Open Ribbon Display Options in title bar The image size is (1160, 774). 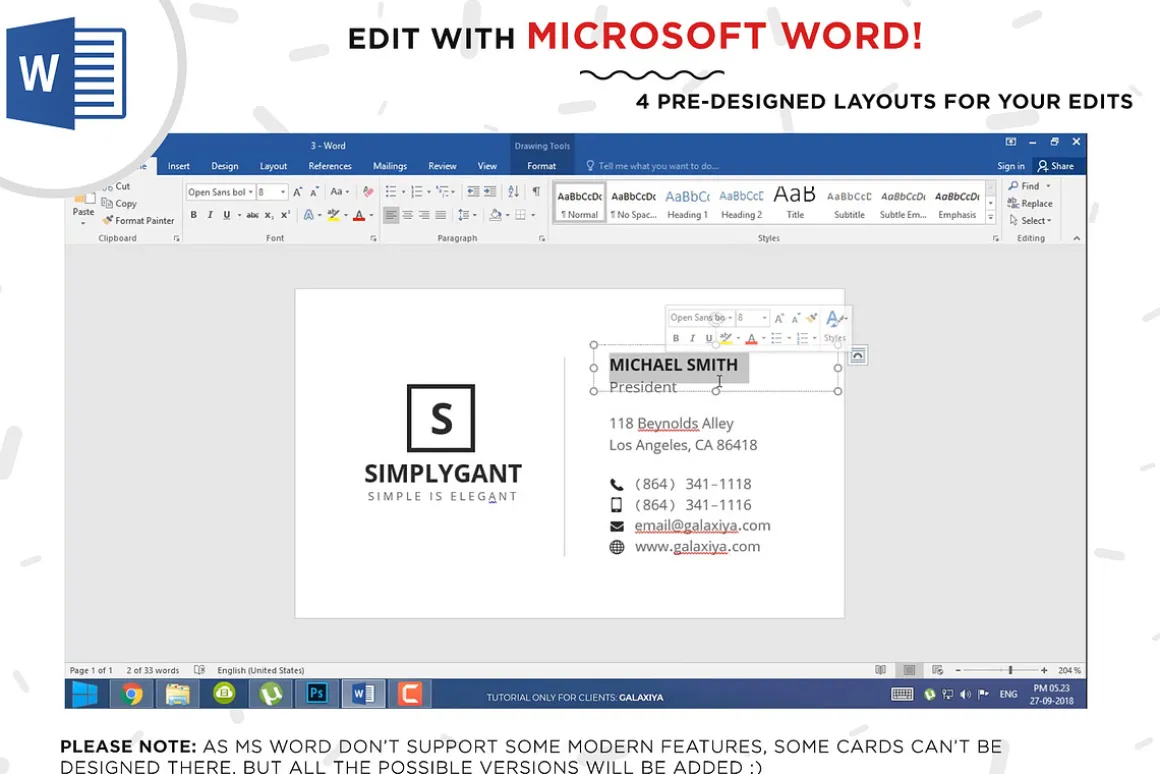click(1011, 141)
